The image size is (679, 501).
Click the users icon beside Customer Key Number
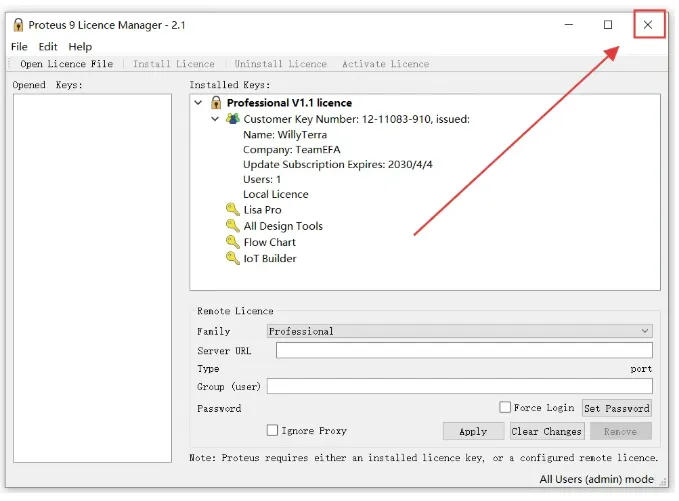tap(233, 118)
